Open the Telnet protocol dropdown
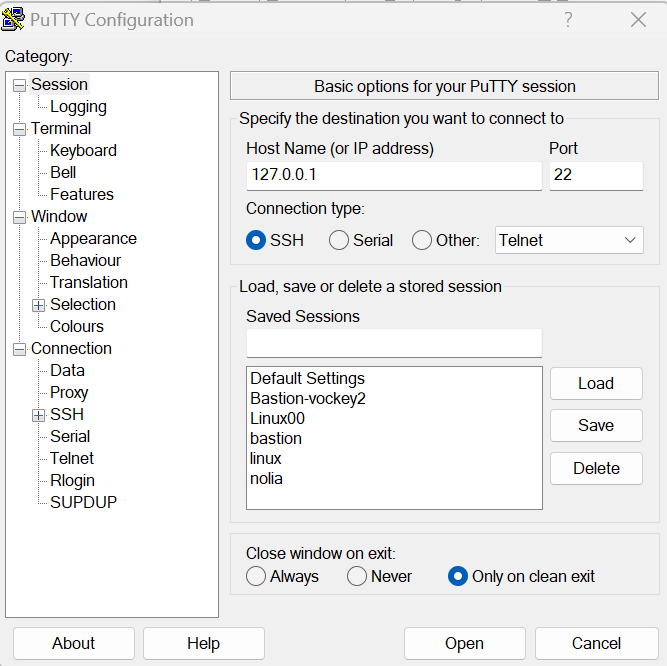Viewport: 667px width, 666px height. tap(569, 240)
